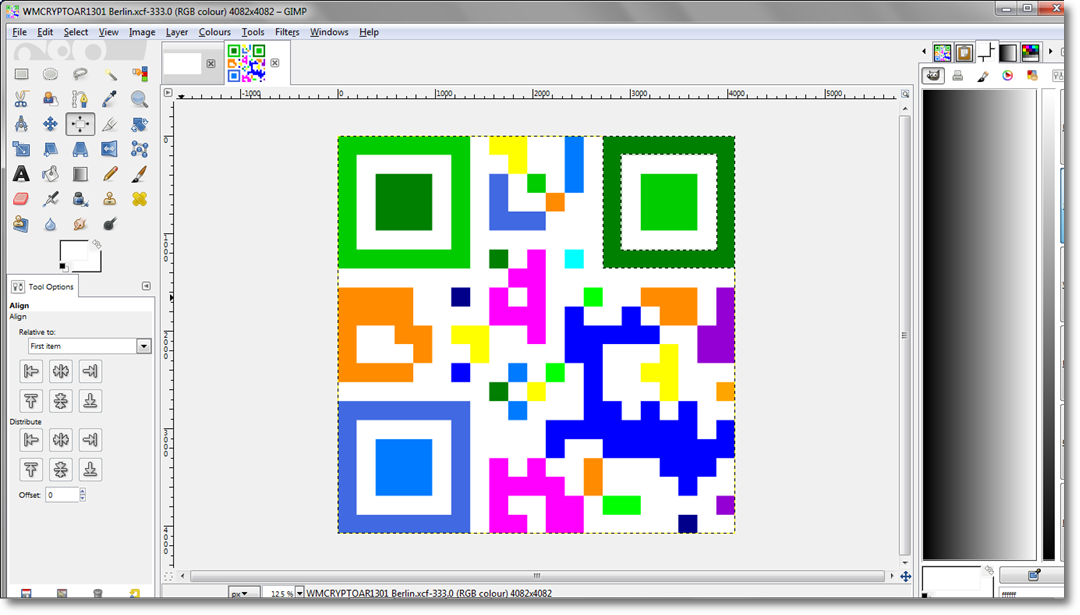
Task: Select the Foreground Select tool
Action: [x=50, y=99]
